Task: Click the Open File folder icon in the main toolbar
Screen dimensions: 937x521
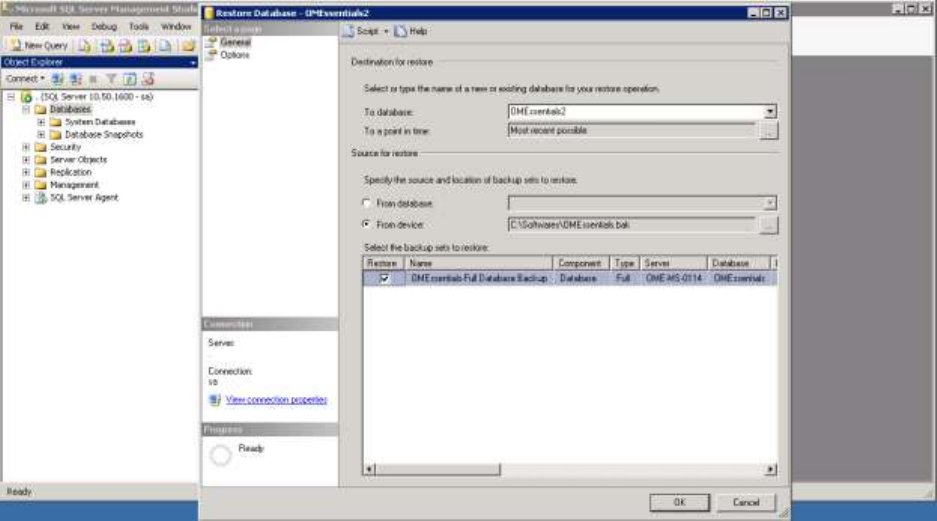Action: click(x=188, y=45)
